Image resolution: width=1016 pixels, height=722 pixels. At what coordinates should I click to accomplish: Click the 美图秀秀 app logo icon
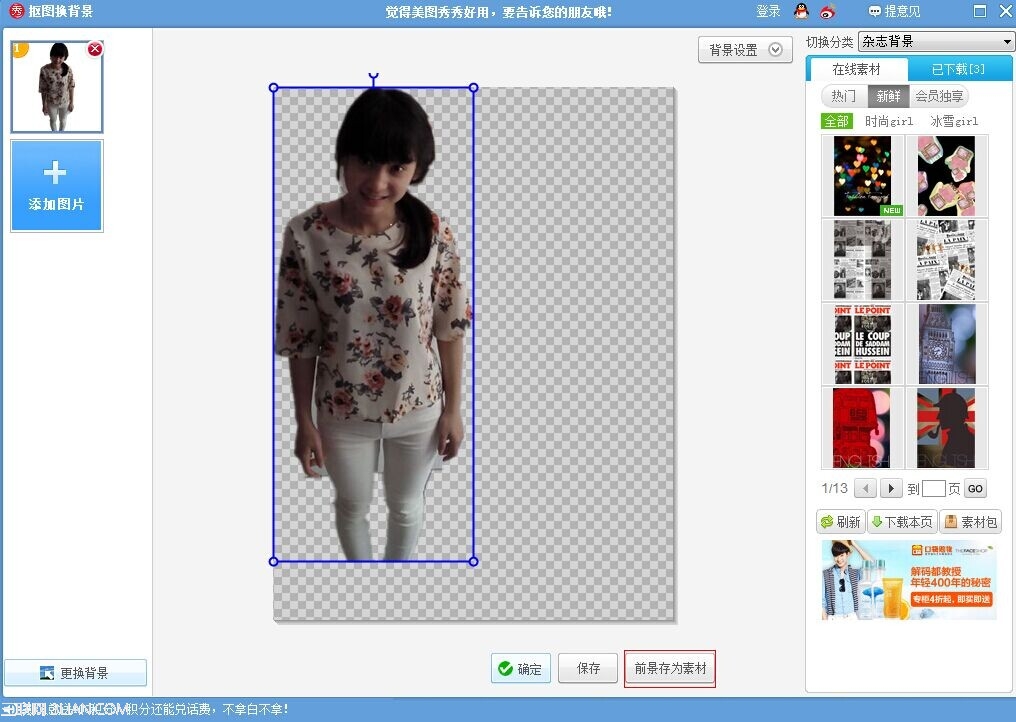click(16, 11)
